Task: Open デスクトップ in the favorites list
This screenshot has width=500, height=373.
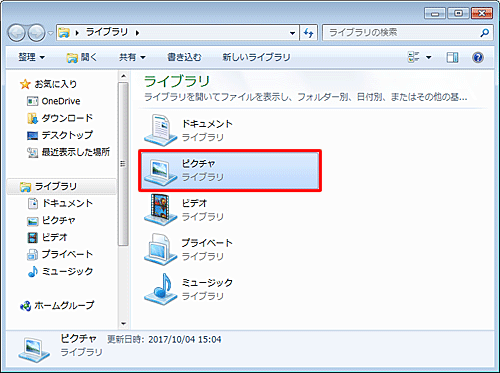Action: point(67,135)
